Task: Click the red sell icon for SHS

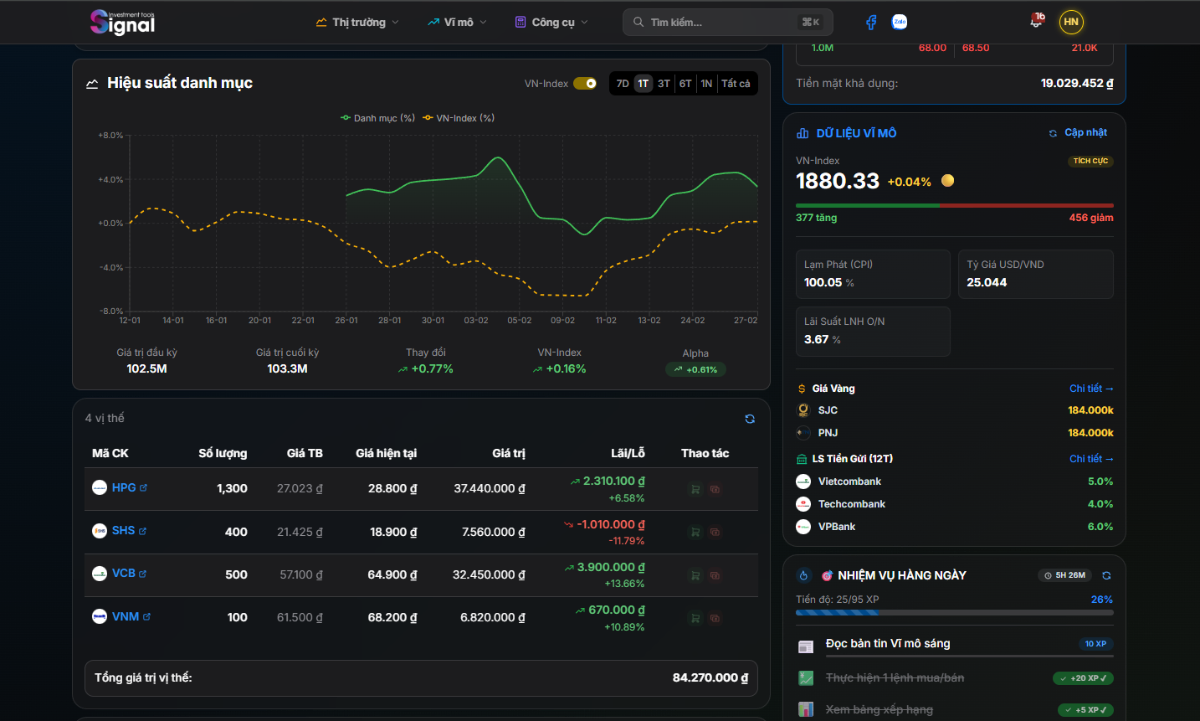Action: pyautogui.click(x=715, y=532)
